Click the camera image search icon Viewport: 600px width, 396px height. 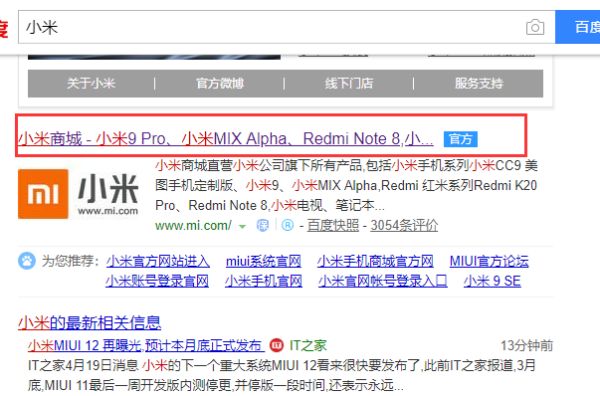(535, 27)
